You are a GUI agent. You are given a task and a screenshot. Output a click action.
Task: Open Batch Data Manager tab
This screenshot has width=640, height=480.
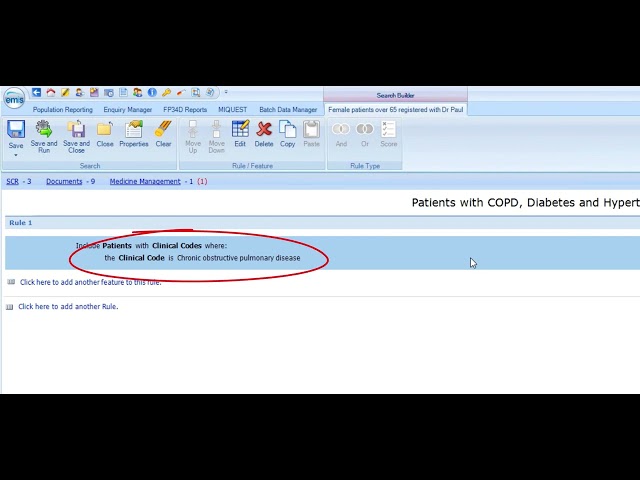click(x=288, y=110)
